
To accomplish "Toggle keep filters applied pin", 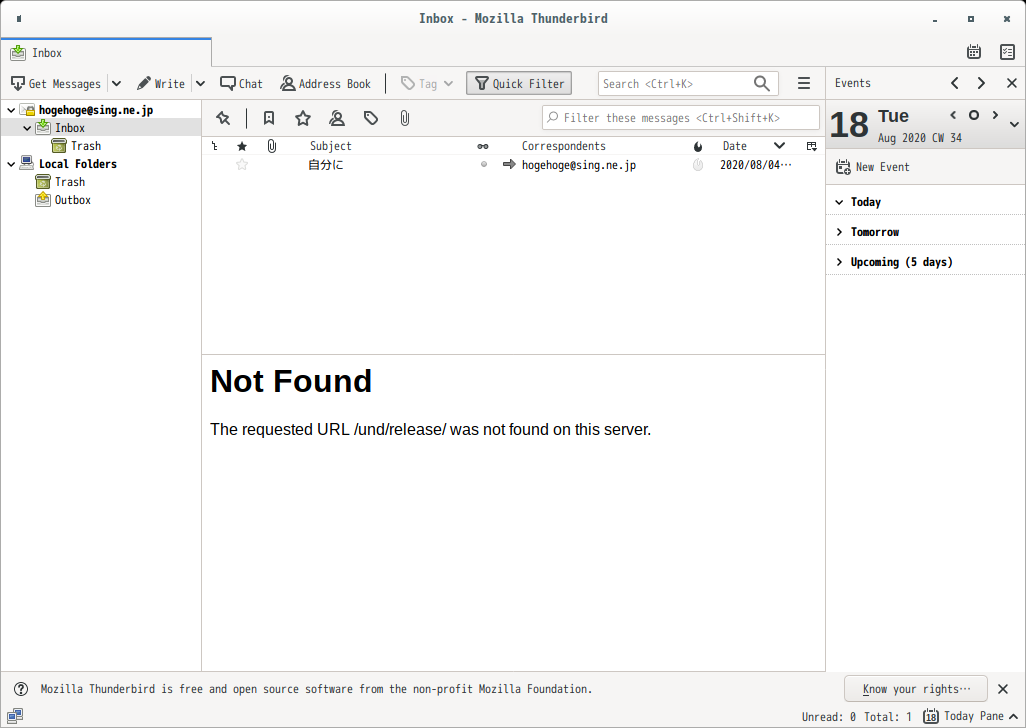I will 223,118.
